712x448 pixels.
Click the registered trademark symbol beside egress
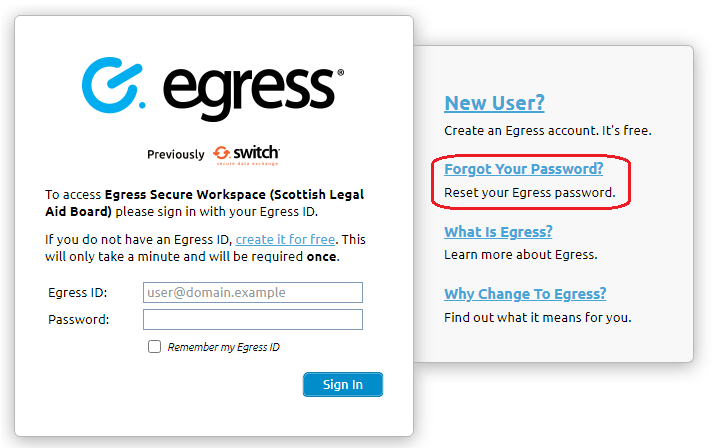tap(341, 72)
